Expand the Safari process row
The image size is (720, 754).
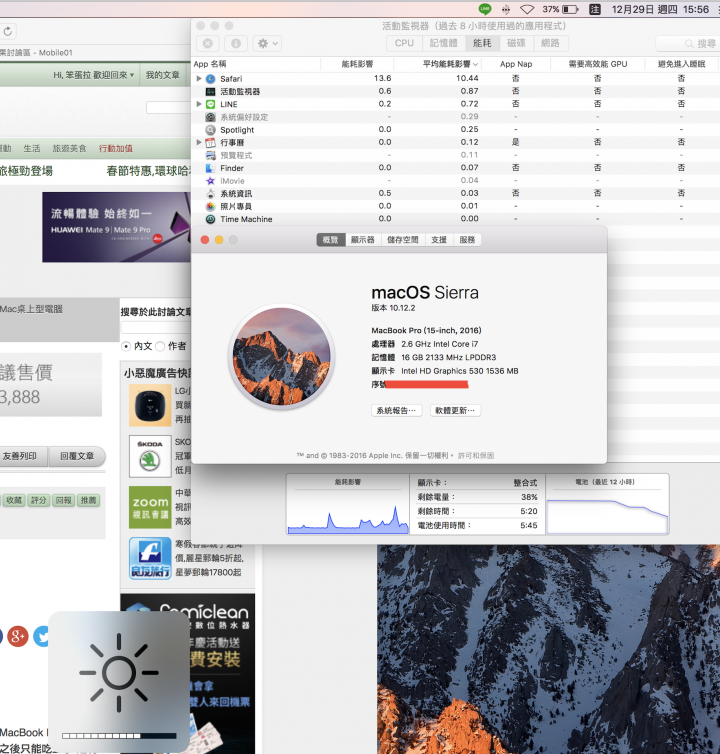coord(199,78)
